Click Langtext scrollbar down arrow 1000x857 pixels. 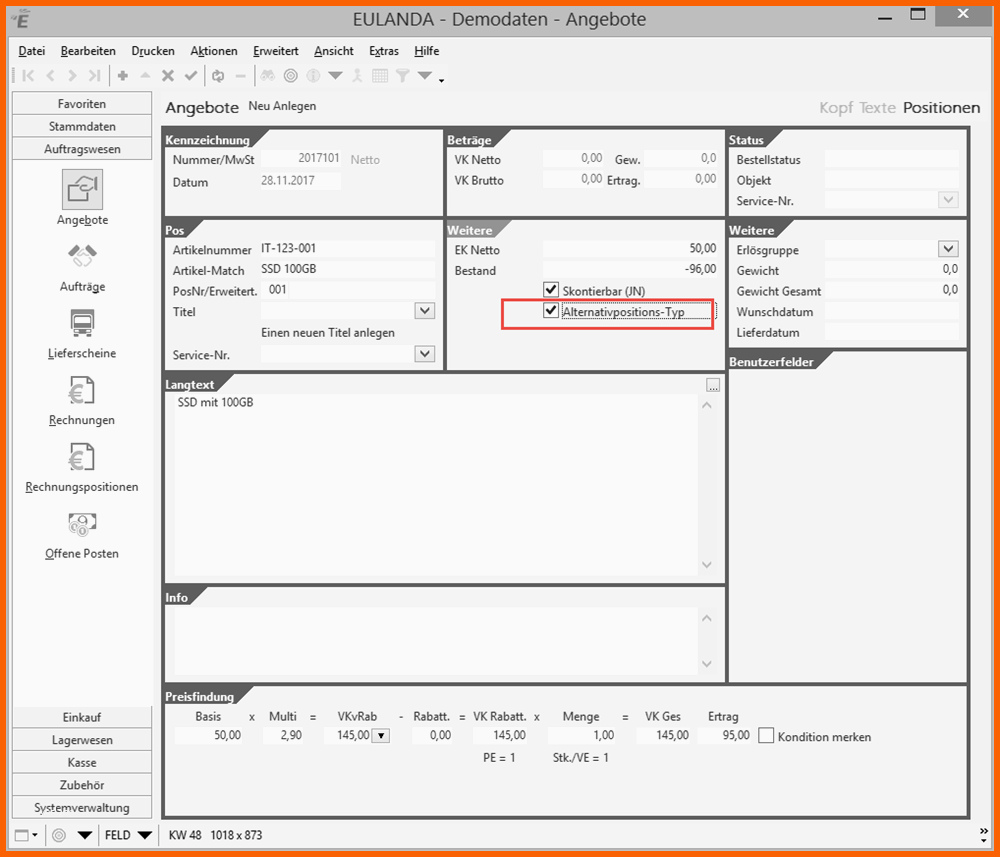pos(707,564)
